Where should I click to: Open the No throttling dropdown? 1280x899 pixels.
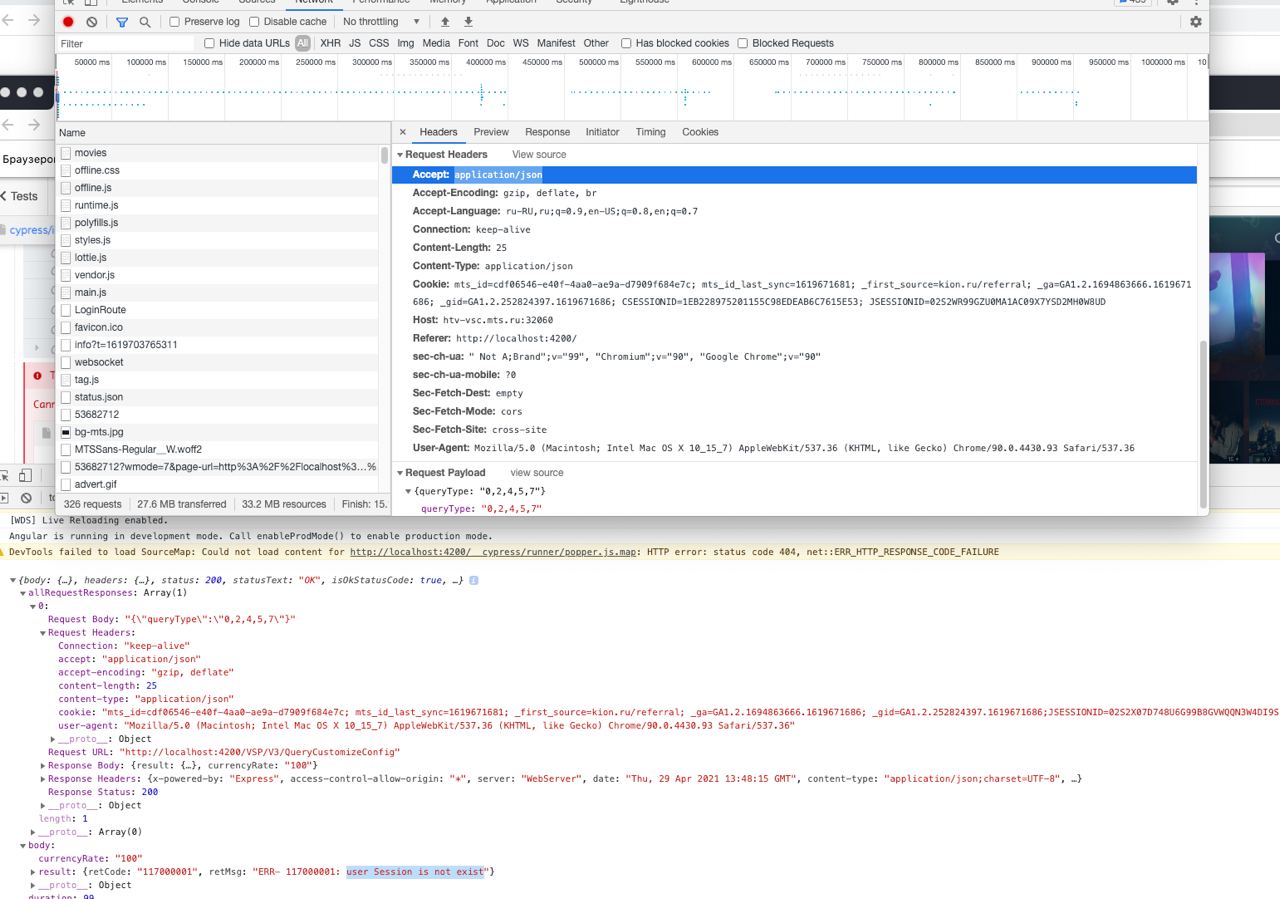[x=381, y=22]
